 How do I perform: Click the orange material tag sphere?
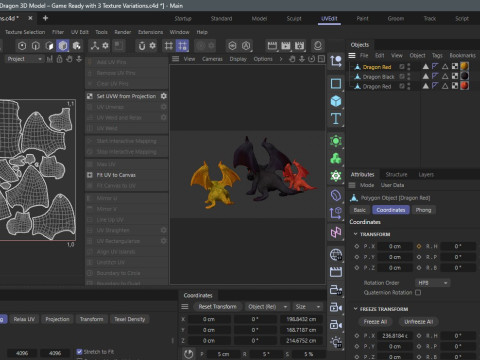pos(464,66)
